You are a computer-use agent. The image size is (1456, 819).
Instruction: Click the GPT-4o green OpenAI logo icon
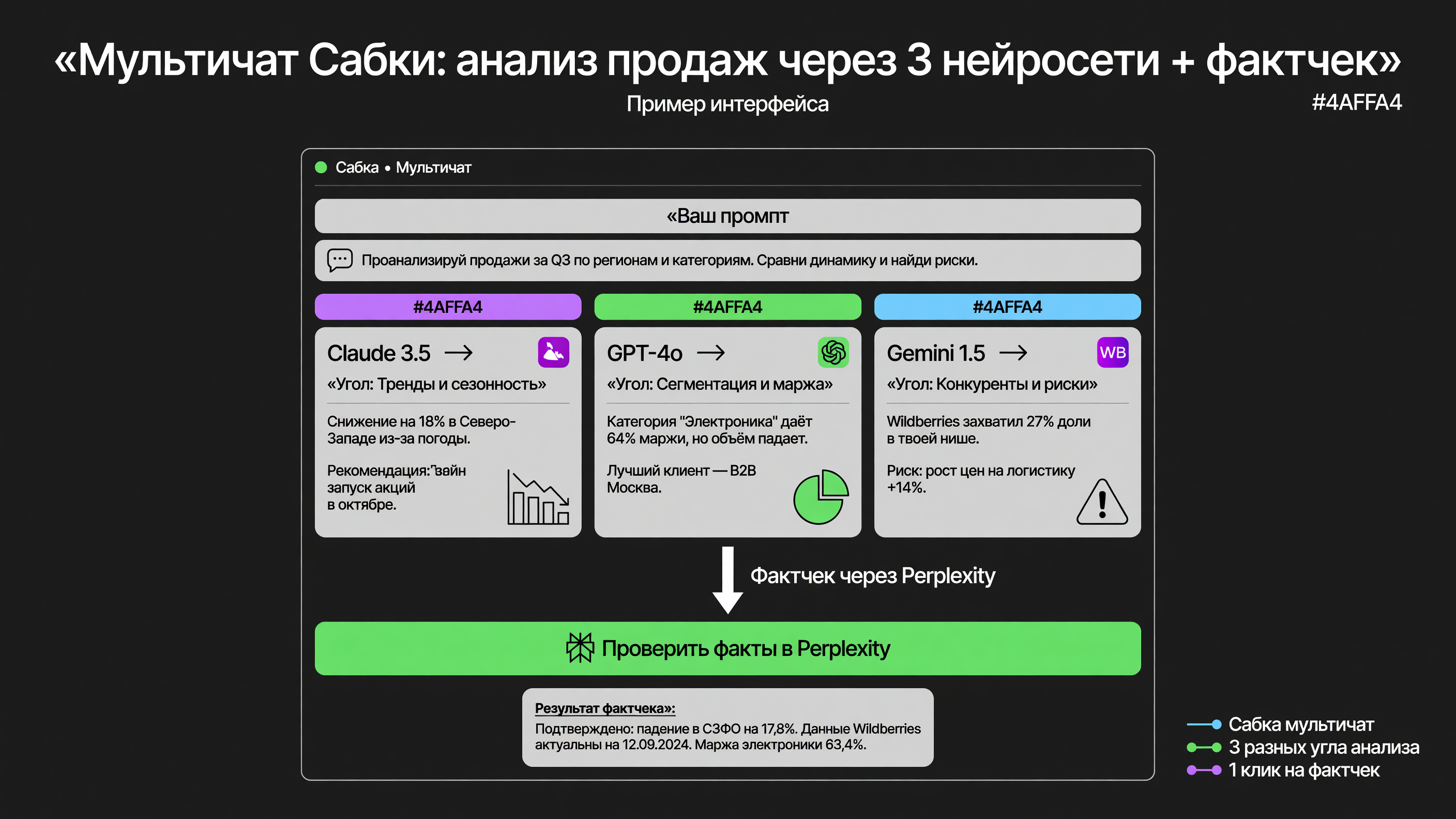coord(833,353)
